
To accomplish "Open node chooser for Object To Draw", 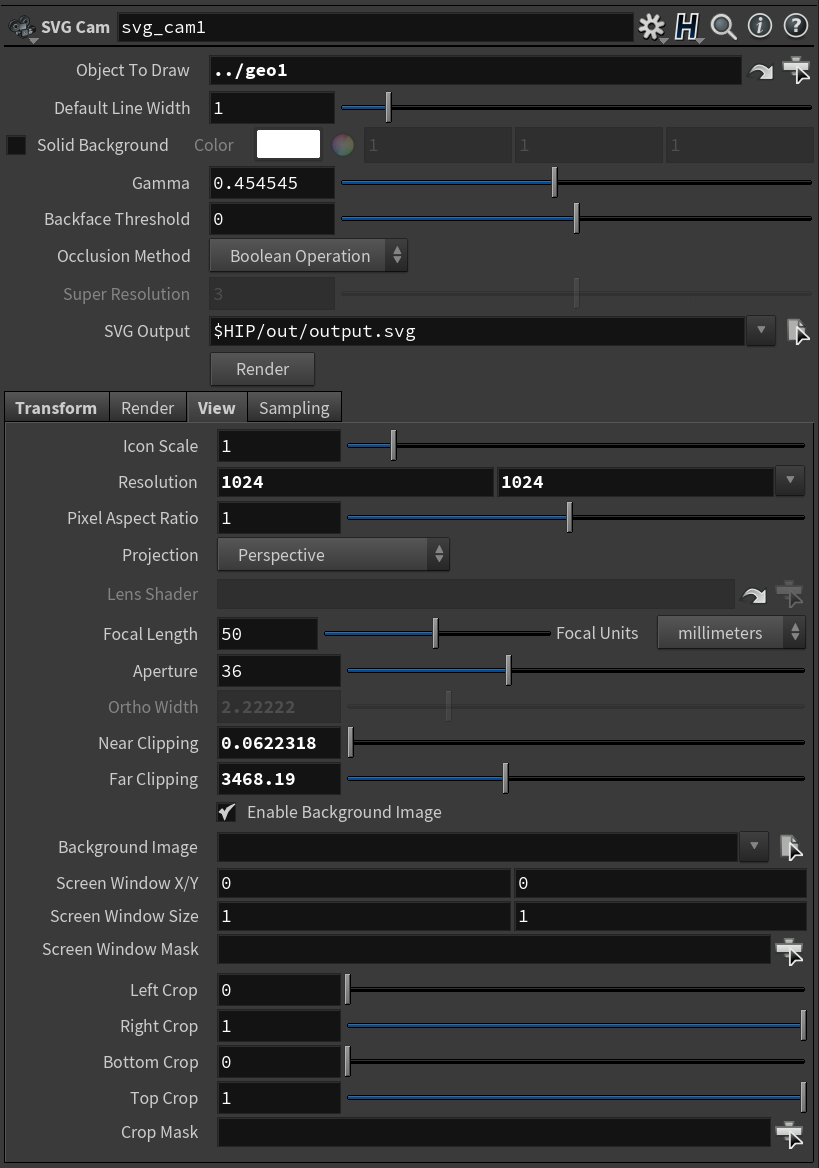I will [x=796, y=70].
